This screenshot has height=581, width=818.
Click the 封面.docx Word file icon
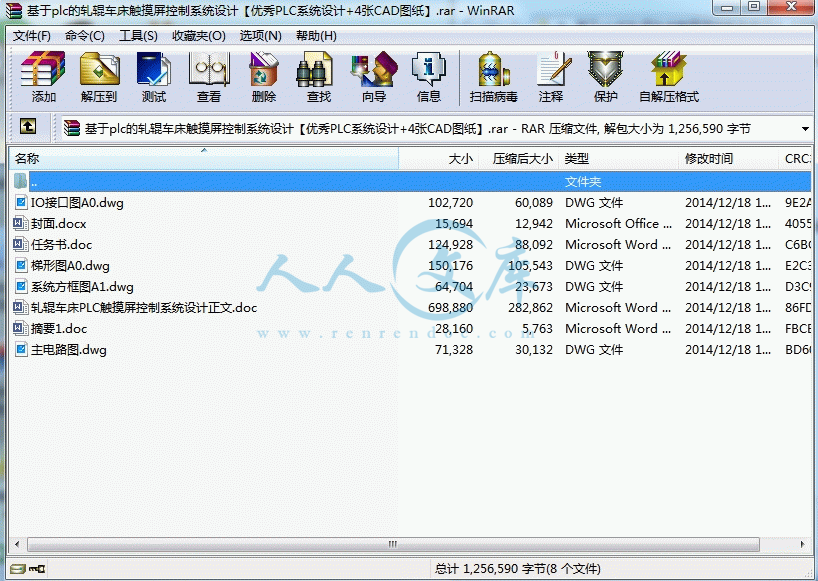click(x=20, y=223)
